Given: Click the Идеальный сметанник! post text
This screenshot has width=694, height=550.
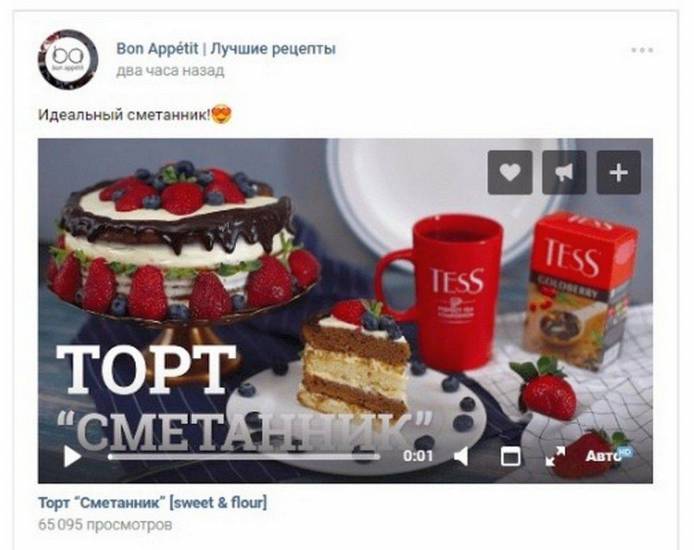Looking at the screenshot, I should point(124,115).
